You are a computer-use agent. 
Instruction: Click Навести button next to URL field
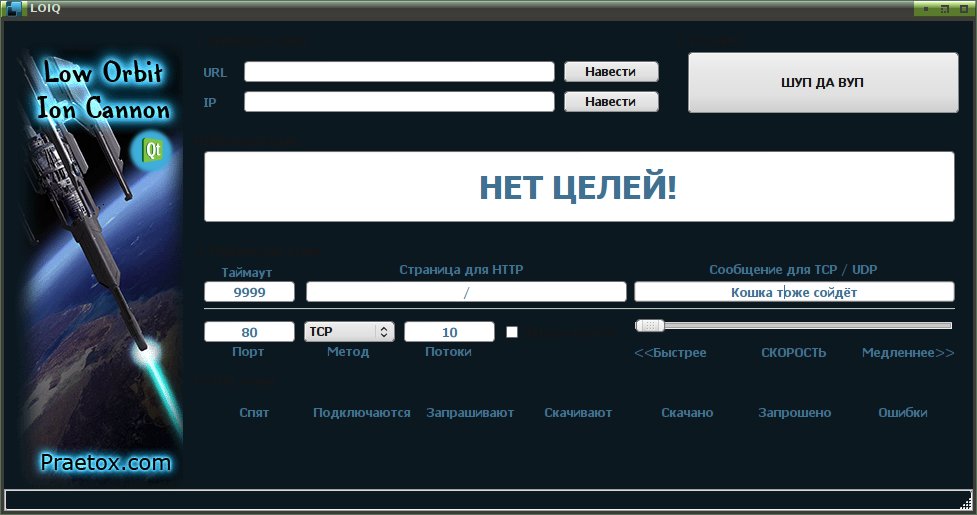pos(611,72)
